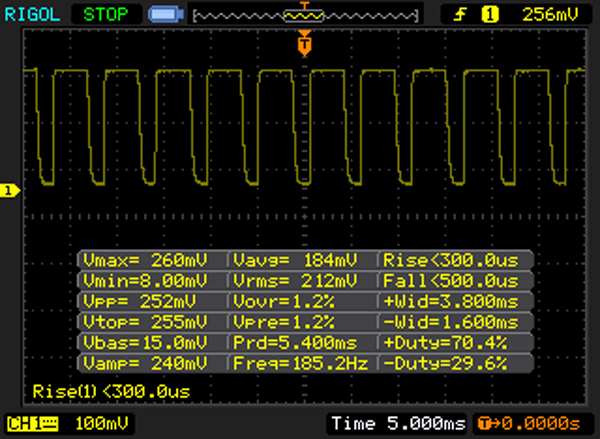This screenshot has height=439, width=600.
Task: Click the channel 1 ground level marker
Action: tap(9, 190)
